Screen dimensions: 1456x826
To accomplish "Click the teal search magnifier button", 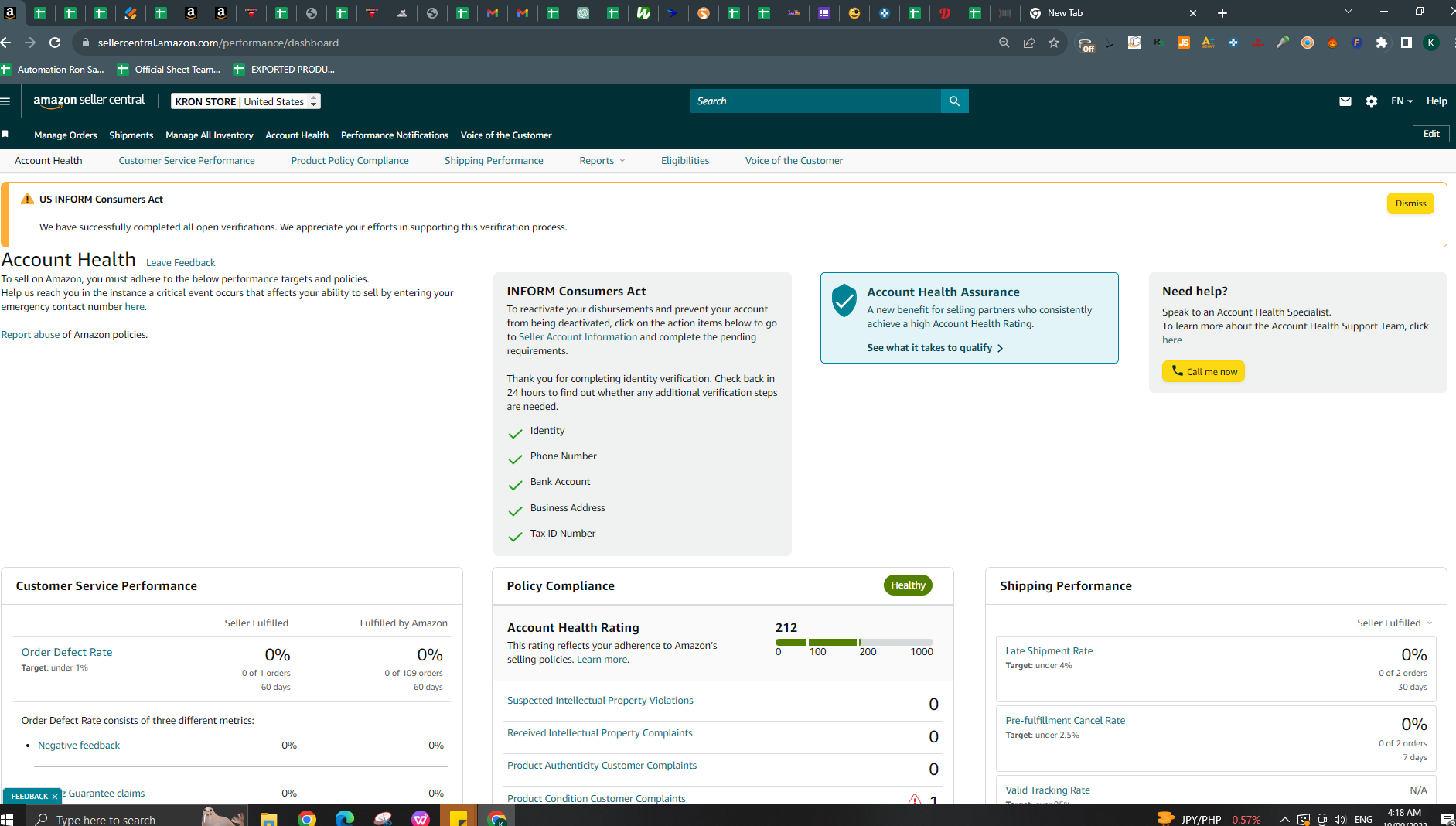I will [x=955, y=101].
